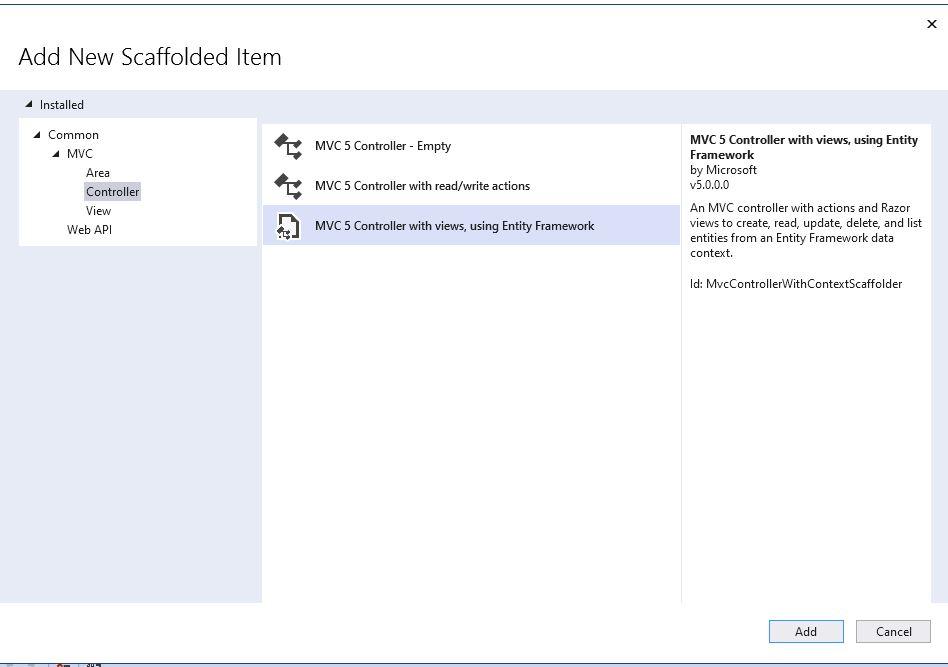Click the read/write actions controller icon
This screenshot has height=667, width=948.
(288, 186)
